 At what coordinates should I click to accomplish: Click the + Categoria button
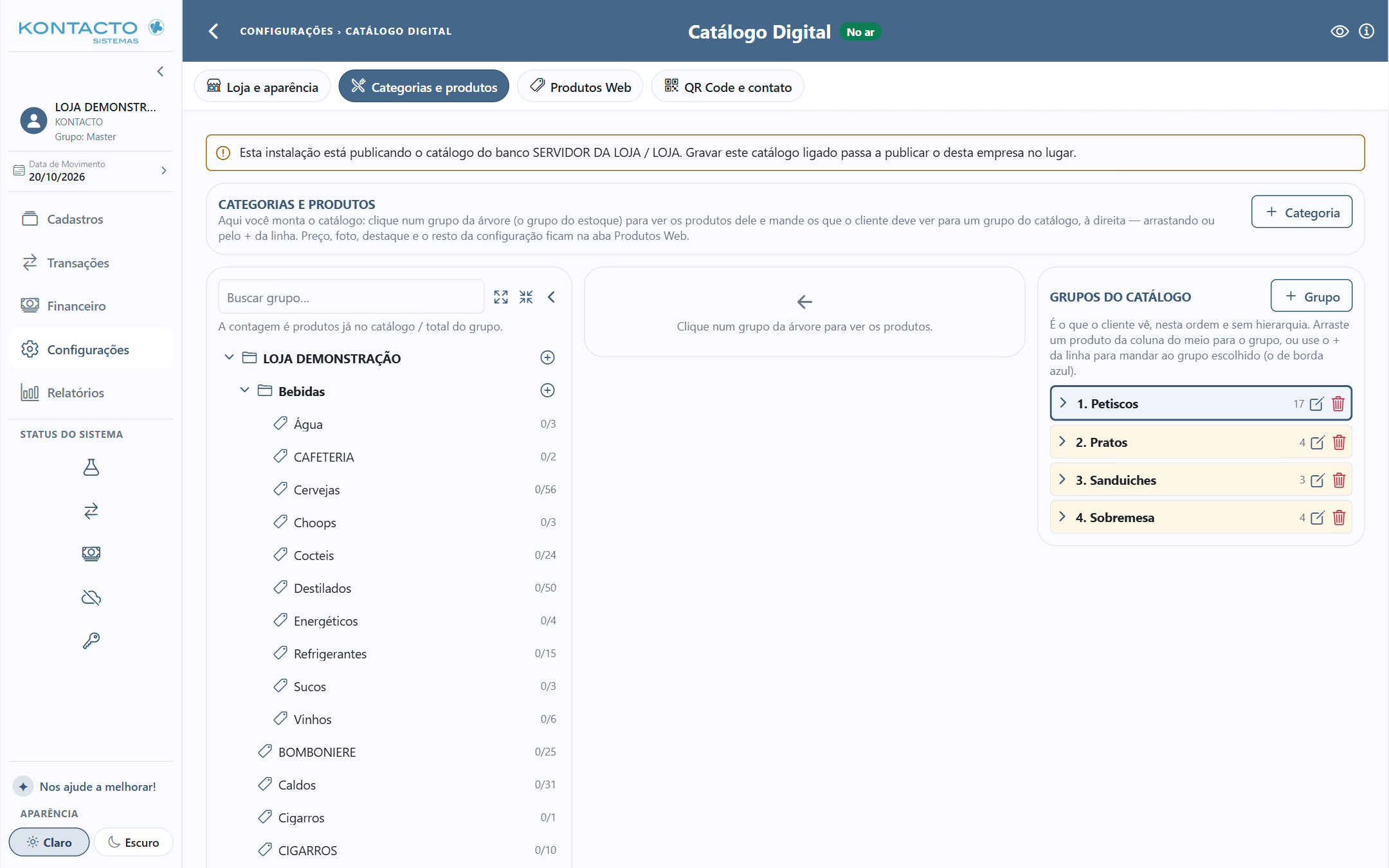[1302, 212]
